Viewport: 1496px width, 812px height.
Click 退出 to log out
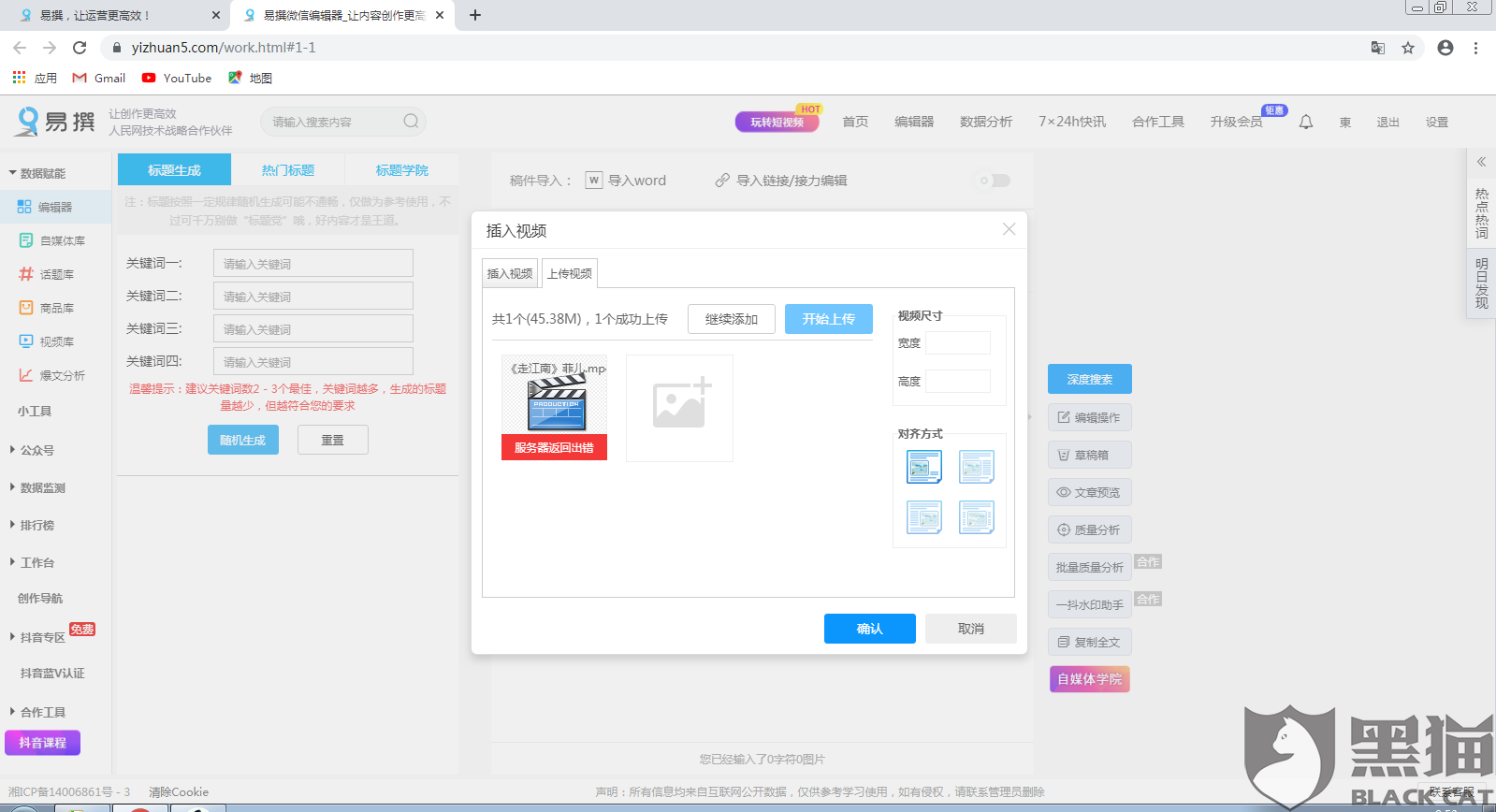(x=1387, y=122)
